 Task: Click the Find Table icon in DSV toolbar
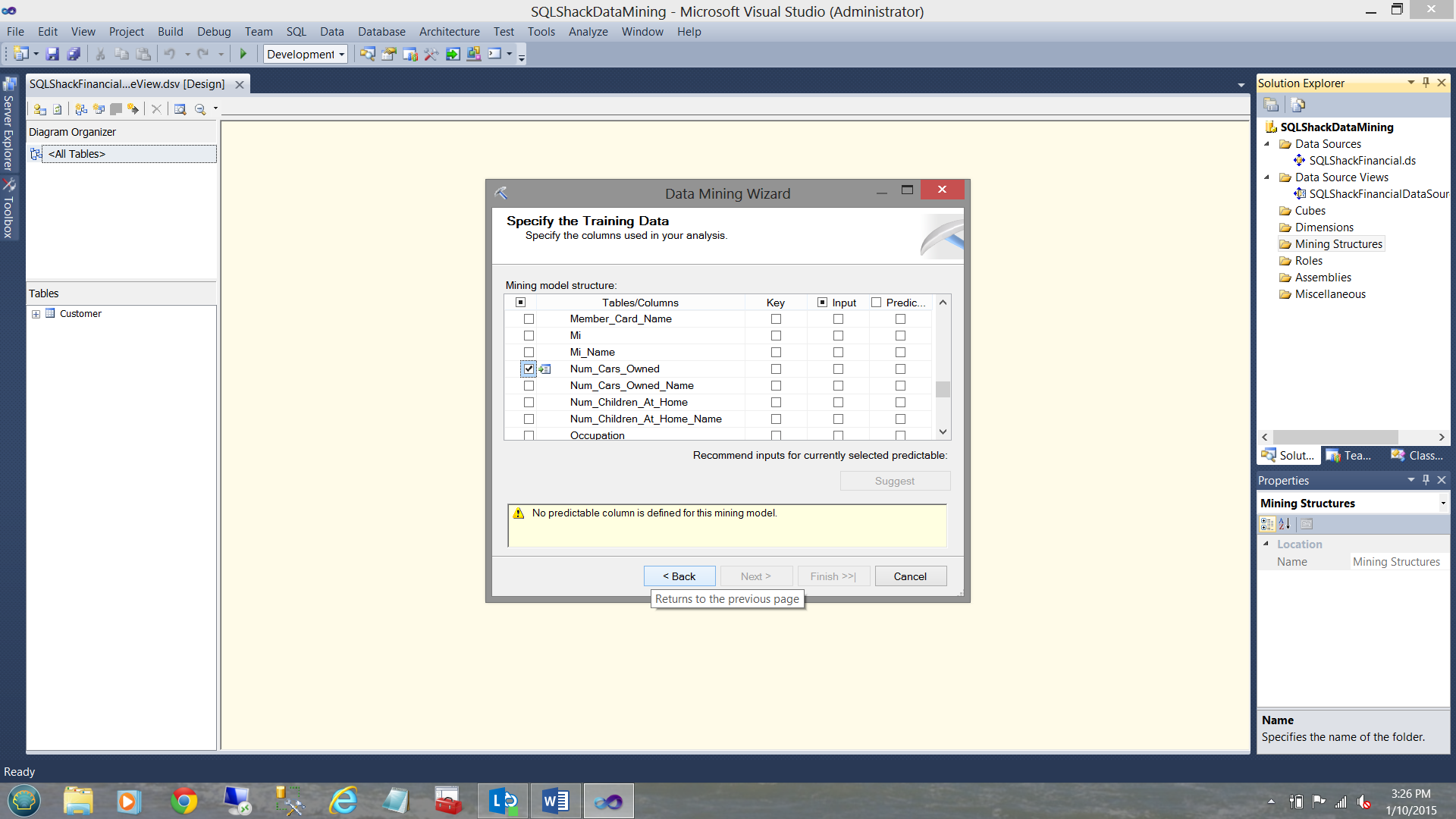coord(180,109)
